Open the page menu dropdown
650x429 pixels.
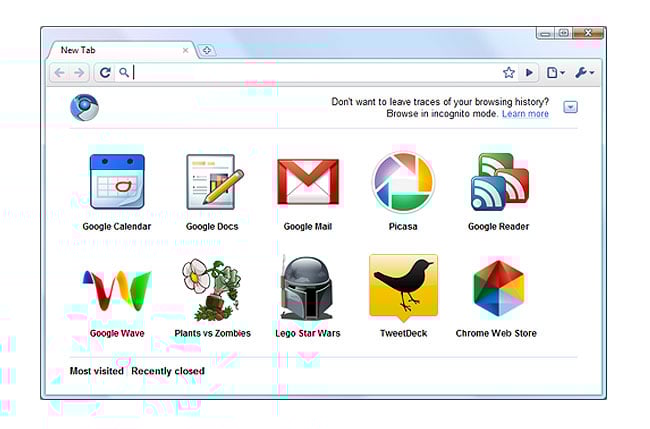click(555, 73)
